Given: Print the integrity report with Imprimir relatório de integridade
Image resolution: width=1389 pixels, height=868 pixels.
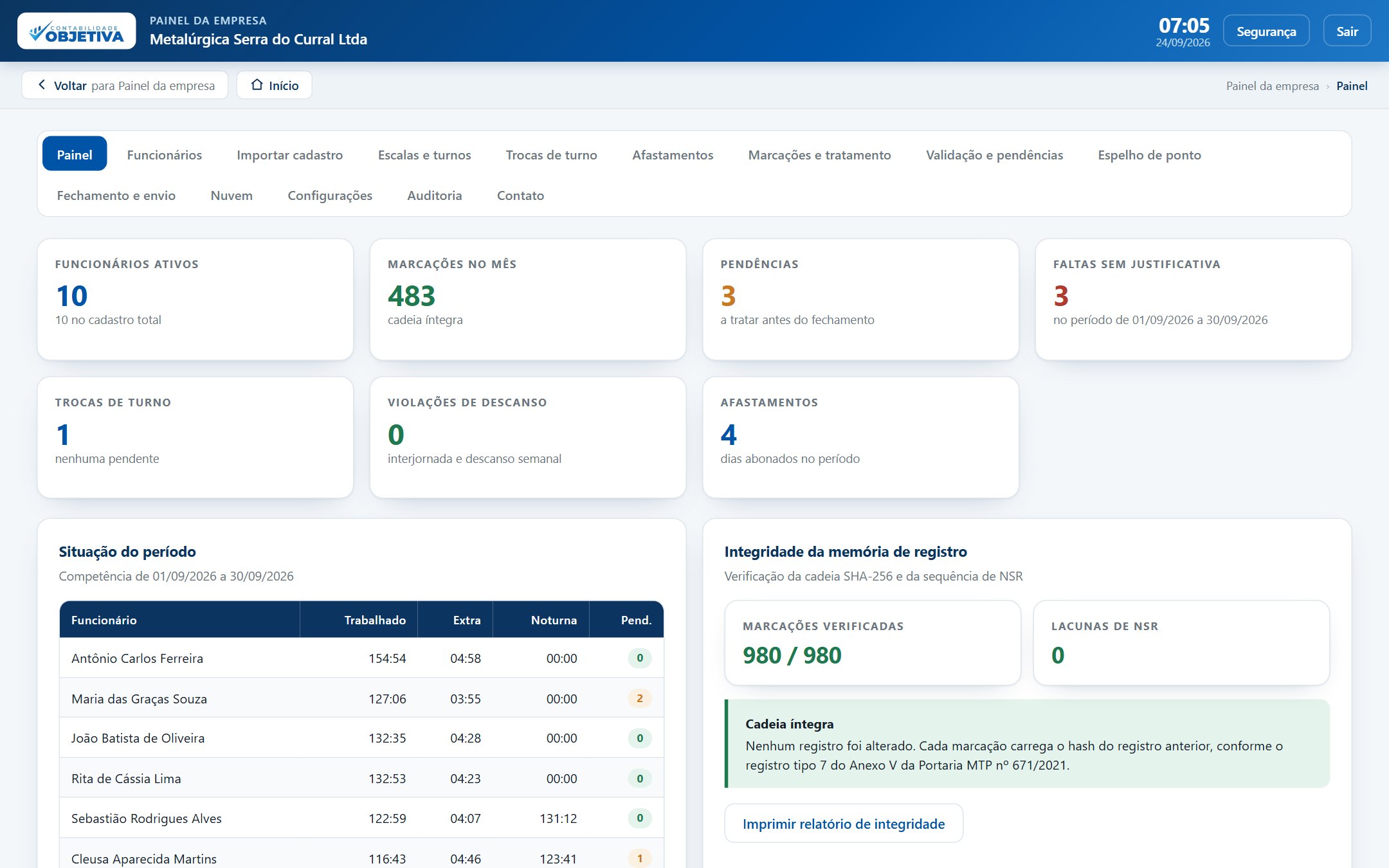Looking at the screenshot, I should [843, 823].
